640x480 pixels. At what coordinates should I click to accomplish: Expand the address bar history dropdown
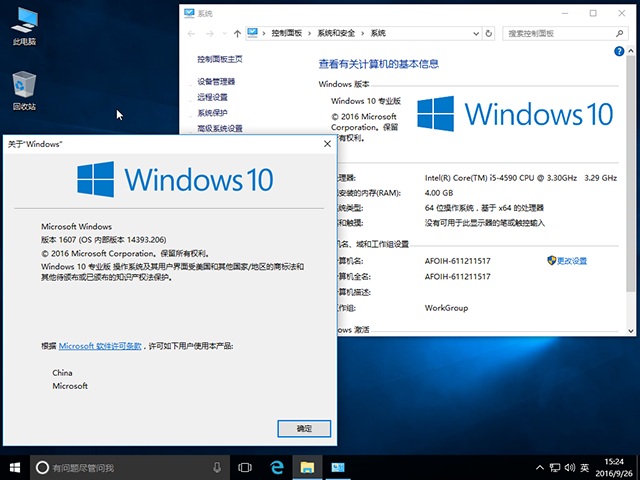point(476,33)
